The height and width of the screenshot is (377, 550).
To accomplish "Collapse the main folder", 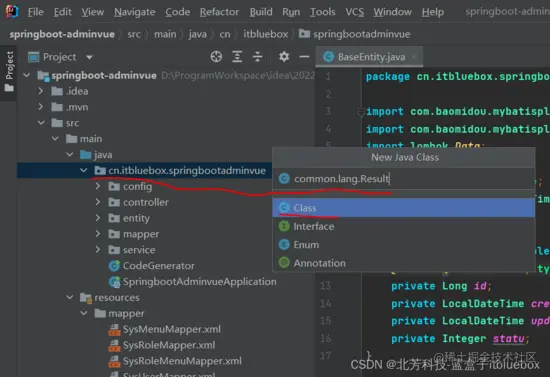I will pyautogui.click(x=55, y=139).
